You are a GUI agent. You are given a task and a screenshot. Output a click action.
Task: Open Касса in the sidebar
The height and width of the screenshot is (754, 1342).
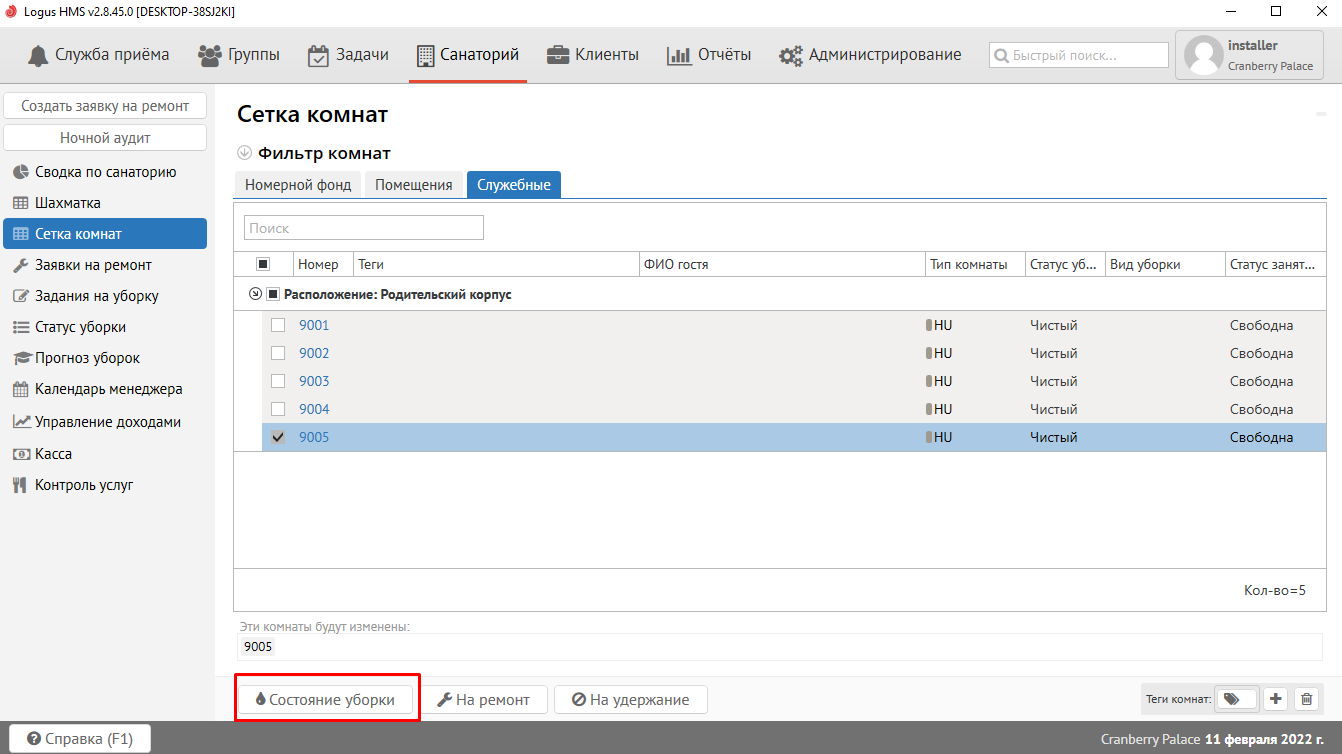click(53, 454)
